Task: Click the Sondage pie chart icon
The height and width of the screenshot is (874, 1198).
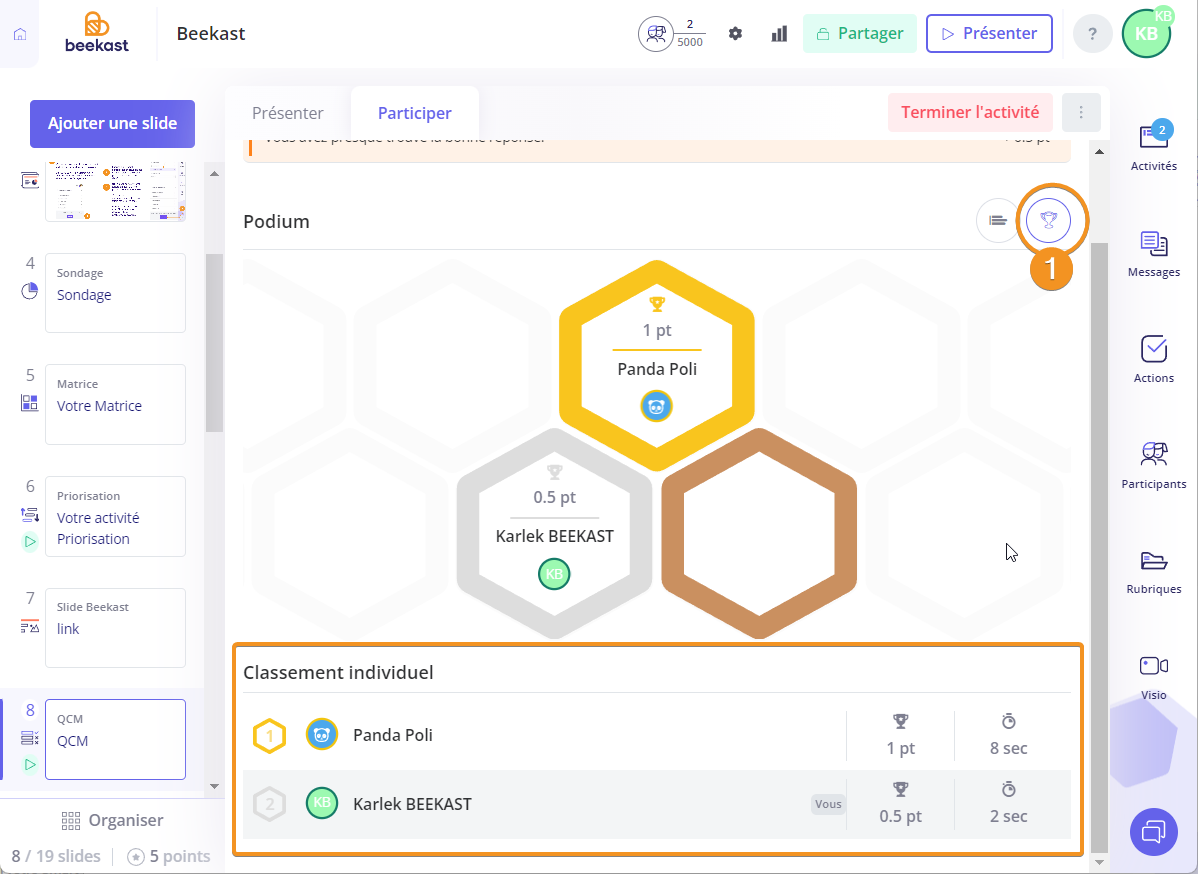Action: pos(30,291)
